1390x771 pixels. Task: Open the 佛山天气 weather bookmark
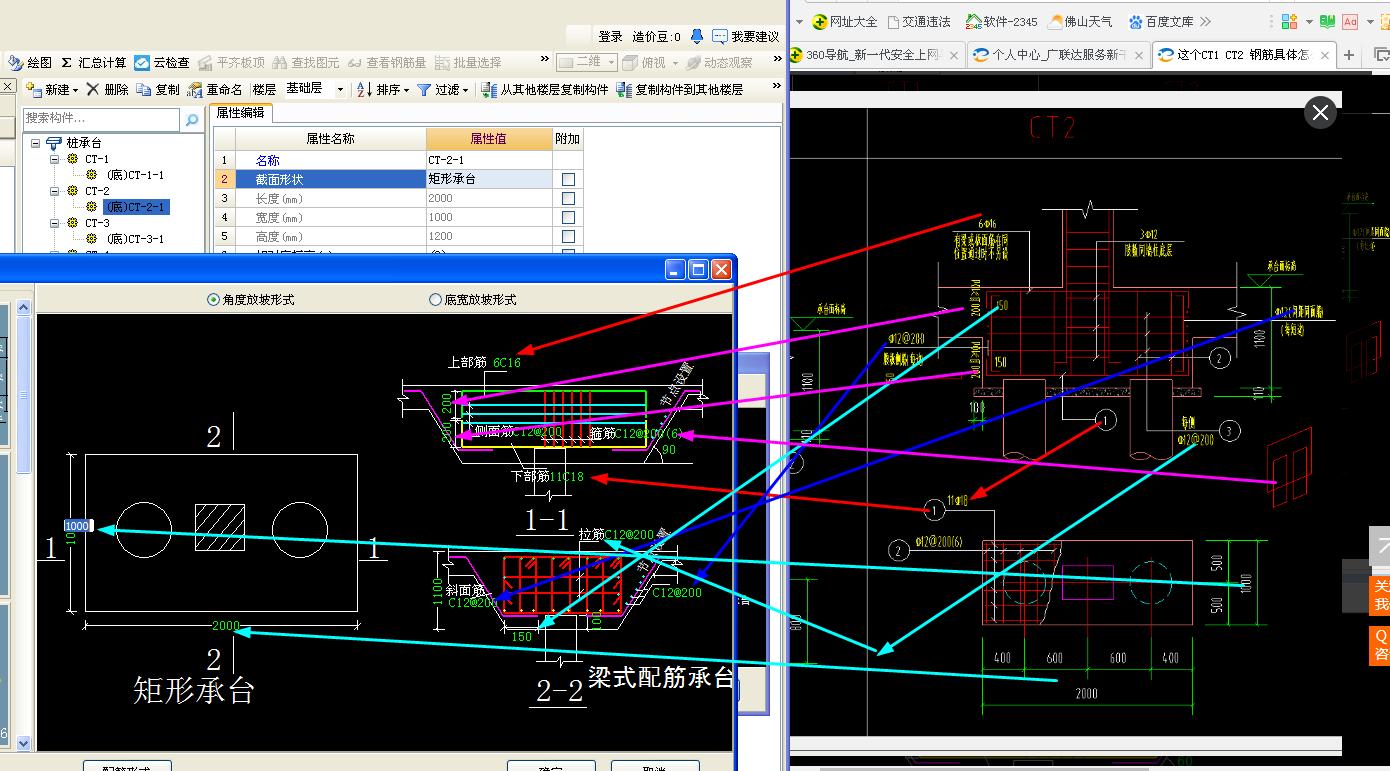coord(1080,21)
